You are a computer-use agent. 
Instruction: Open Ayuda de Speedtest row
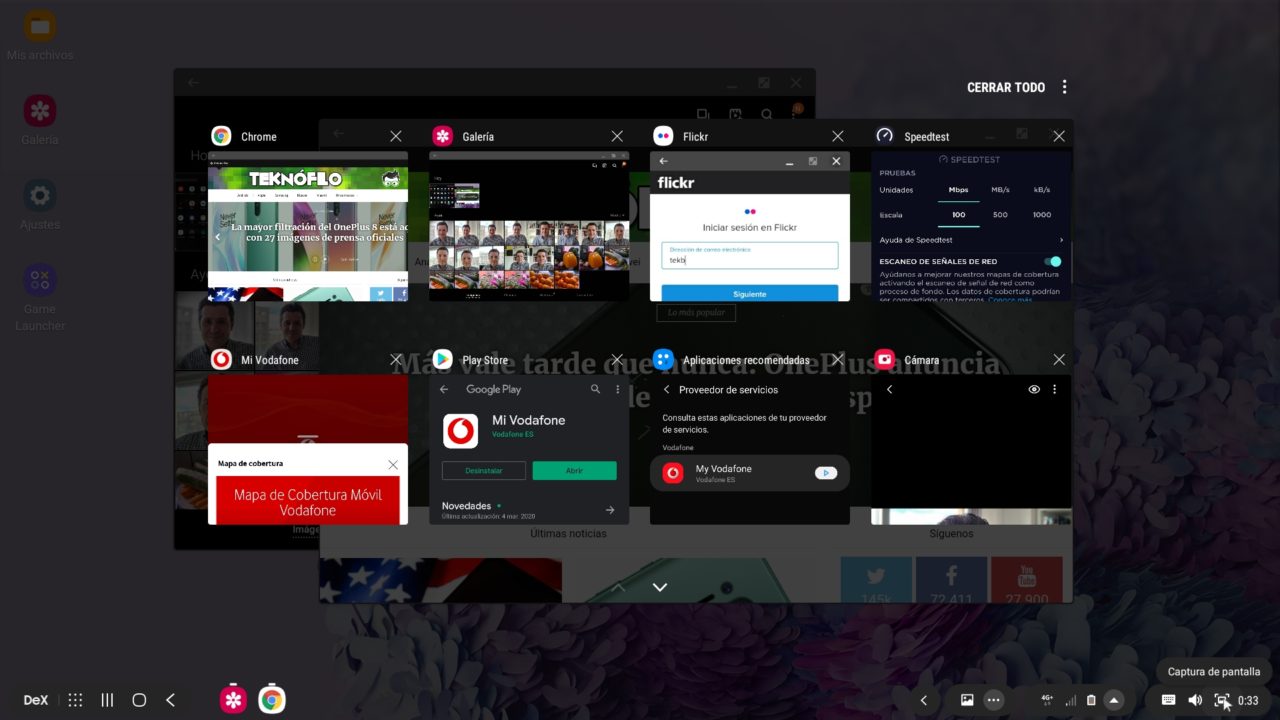click(x=971, y=240)
